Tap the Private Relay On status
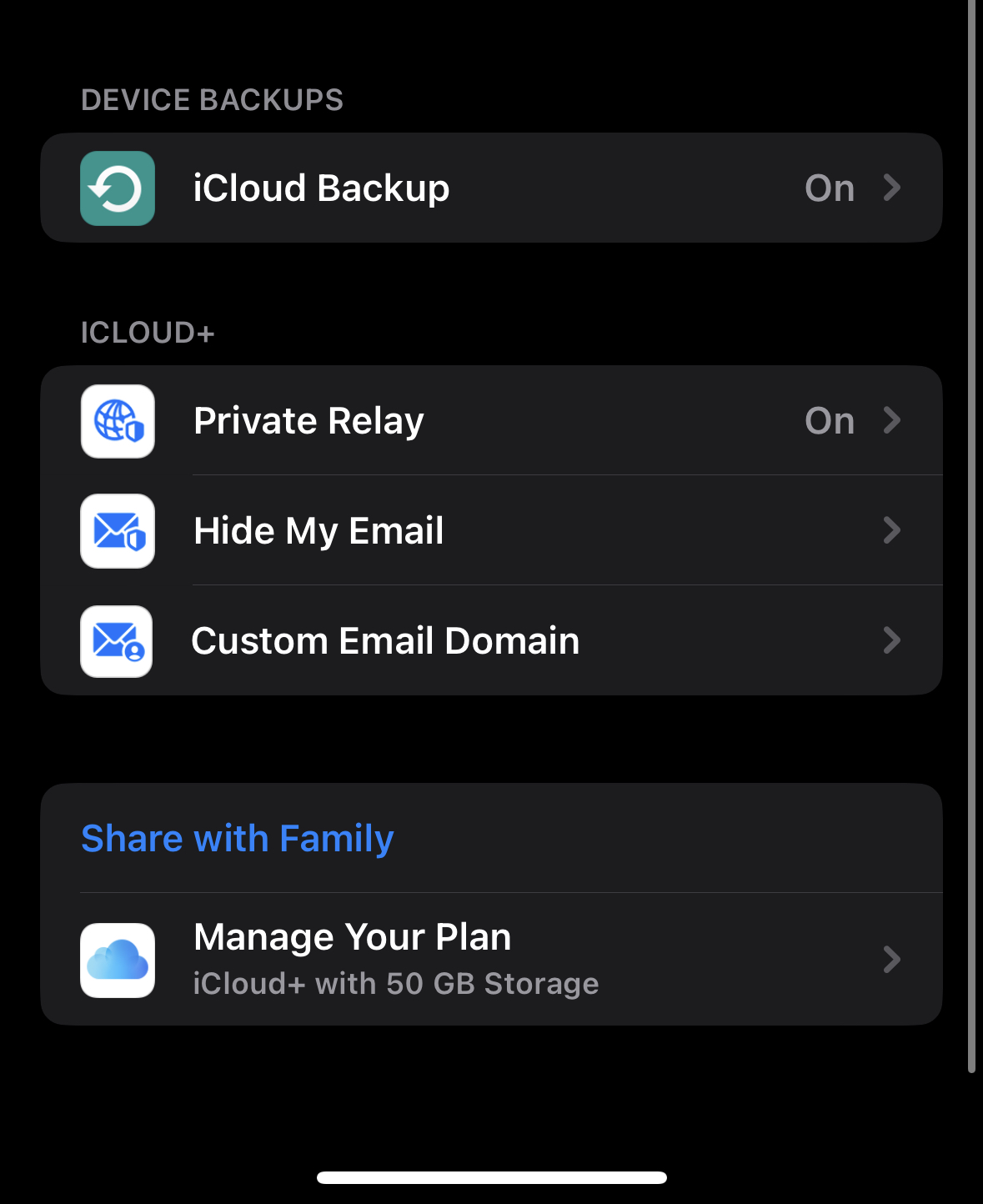The image size is (983, 1204). (830, 421)
